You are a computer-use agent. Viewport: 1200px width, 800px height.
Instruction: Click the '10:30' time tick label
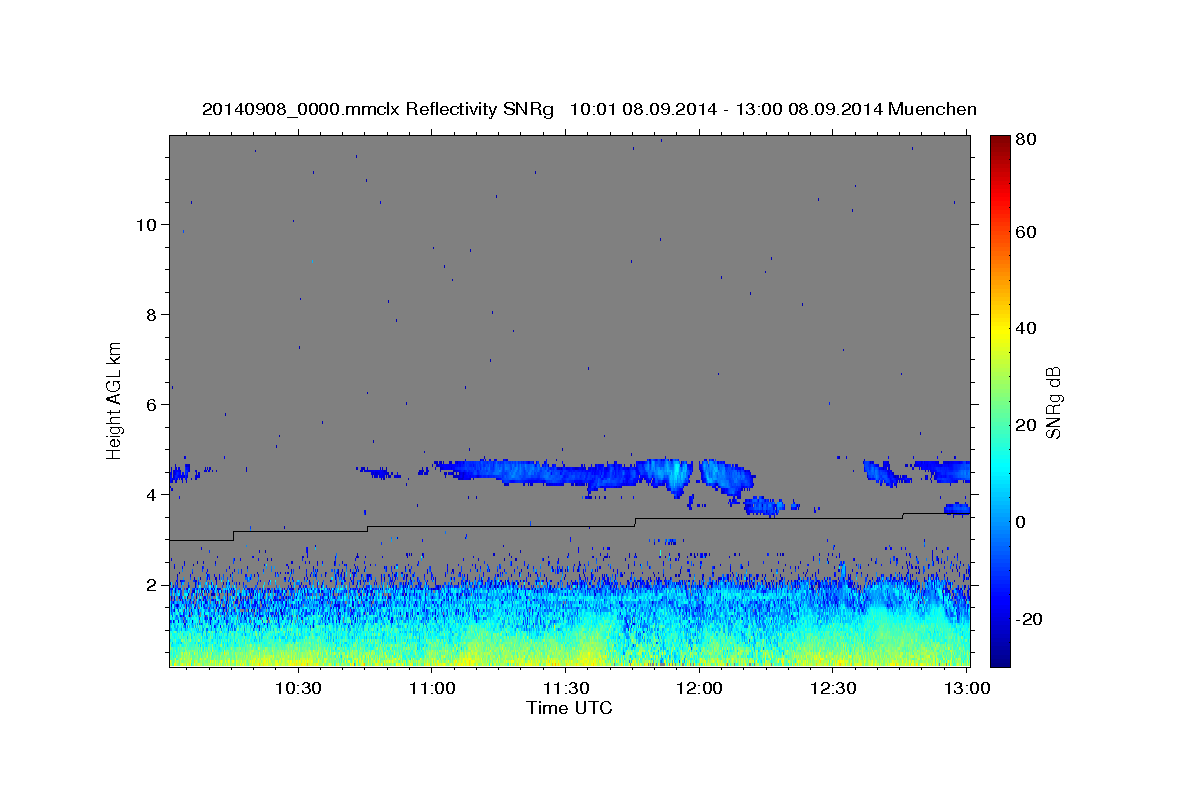298,689
